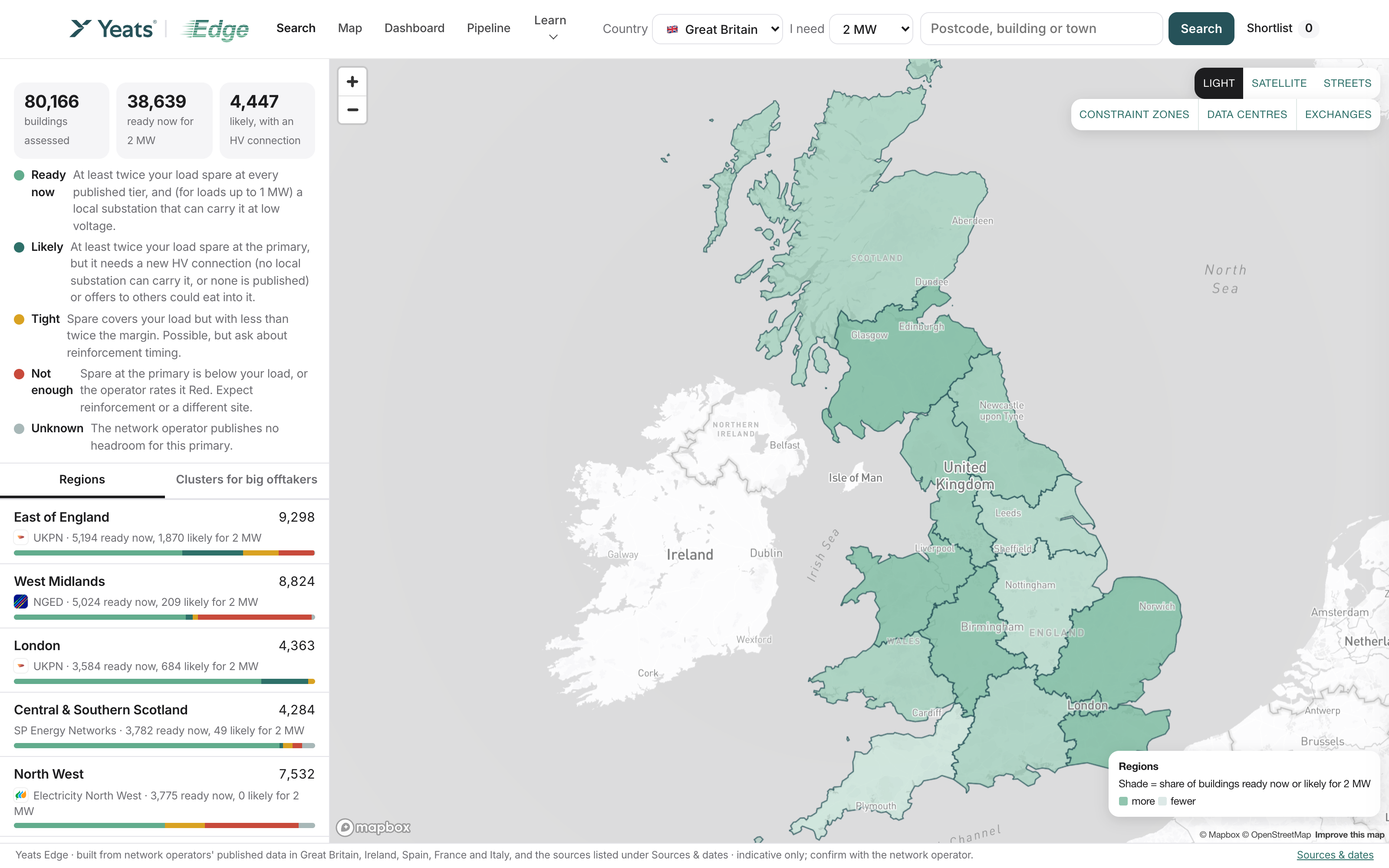Click Electricity North West logo icon
The image size is (1389, 868).
click(21, 795)
